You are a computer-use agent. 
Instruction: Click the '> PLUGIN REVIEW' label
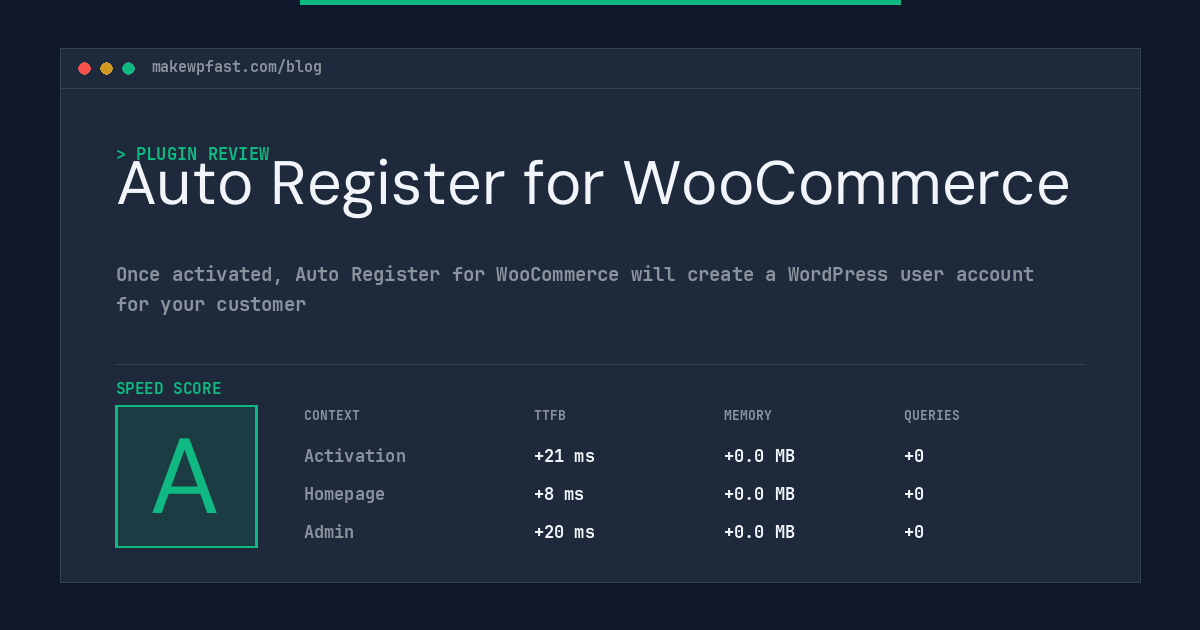coord(193,154)
